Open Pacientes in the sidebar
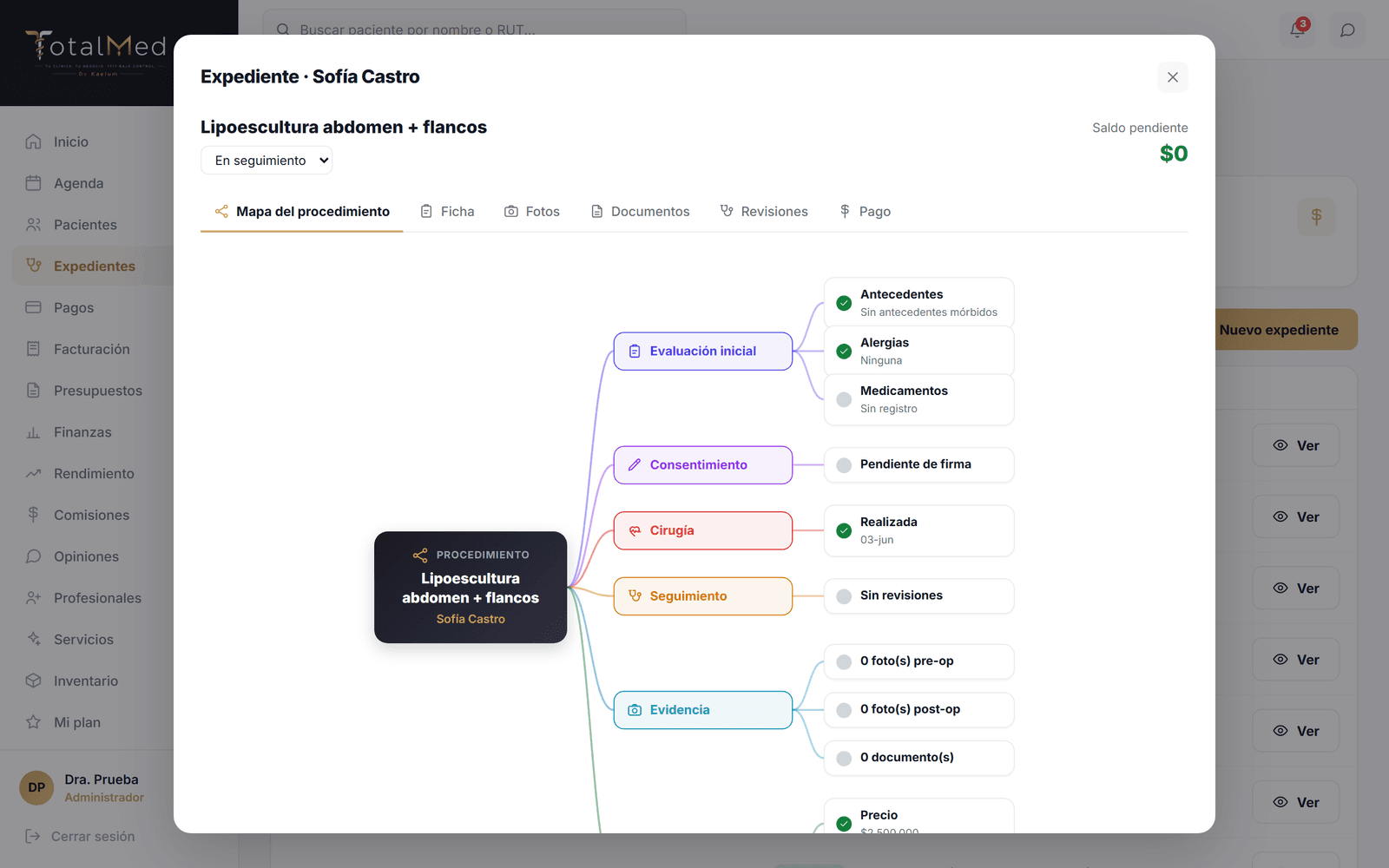The height and width of the screenshot is (868, 1389). click(x=87, y=225)
